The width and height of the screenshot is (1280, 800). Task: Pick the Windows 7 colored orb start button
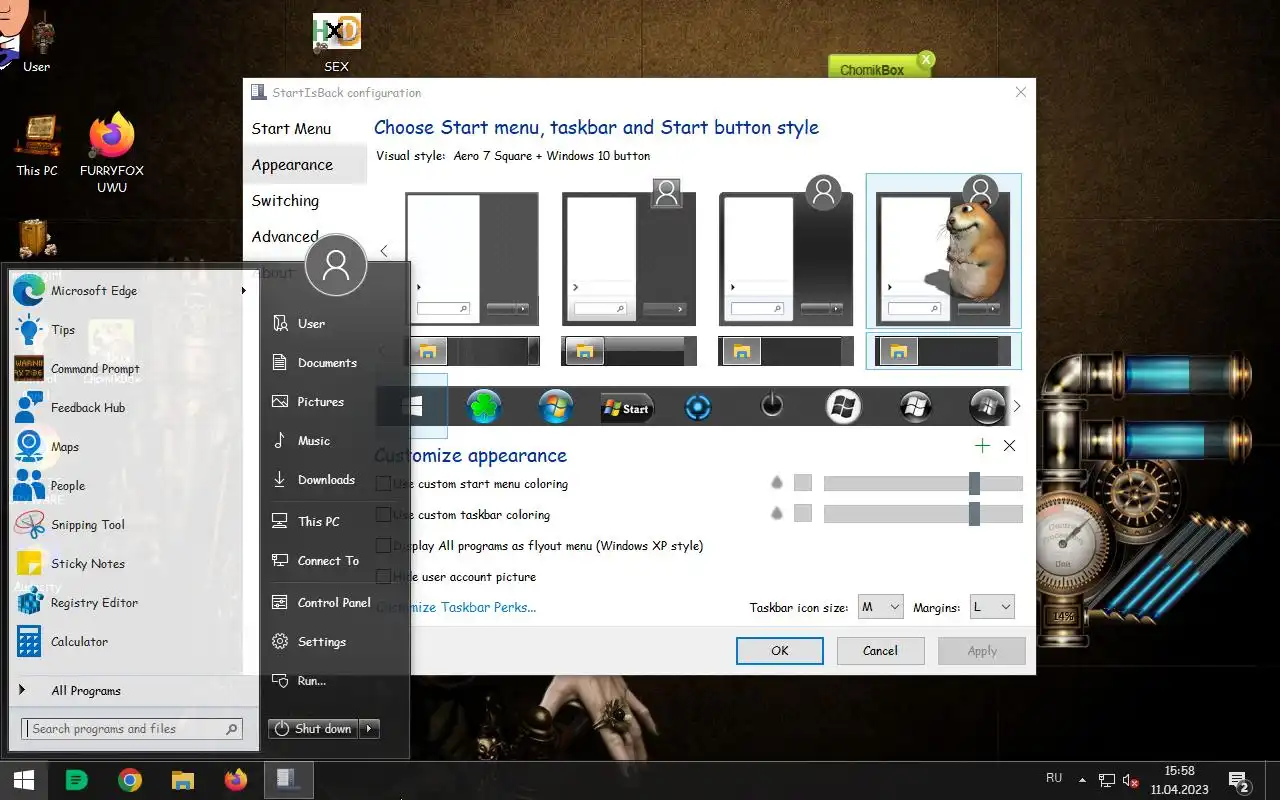[555, 407]
